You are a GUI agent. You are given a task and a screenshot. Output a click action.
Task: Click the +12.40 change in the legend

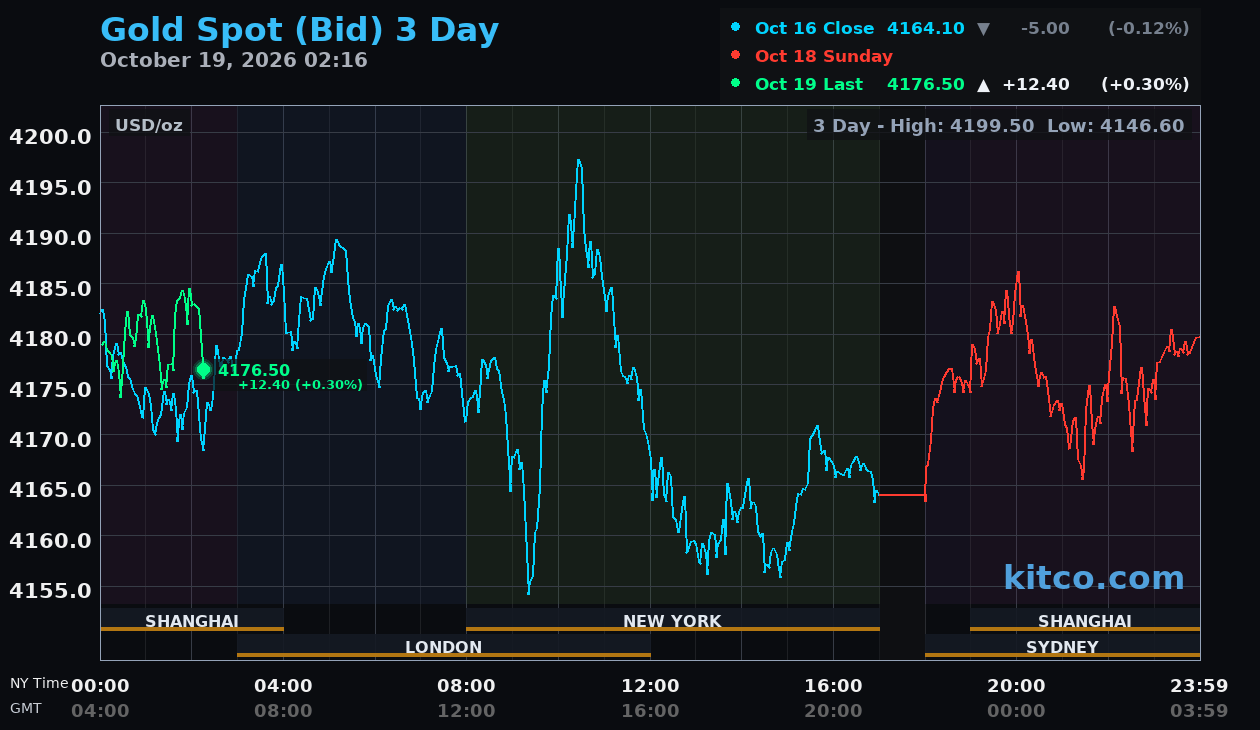tap(1036, 84)
